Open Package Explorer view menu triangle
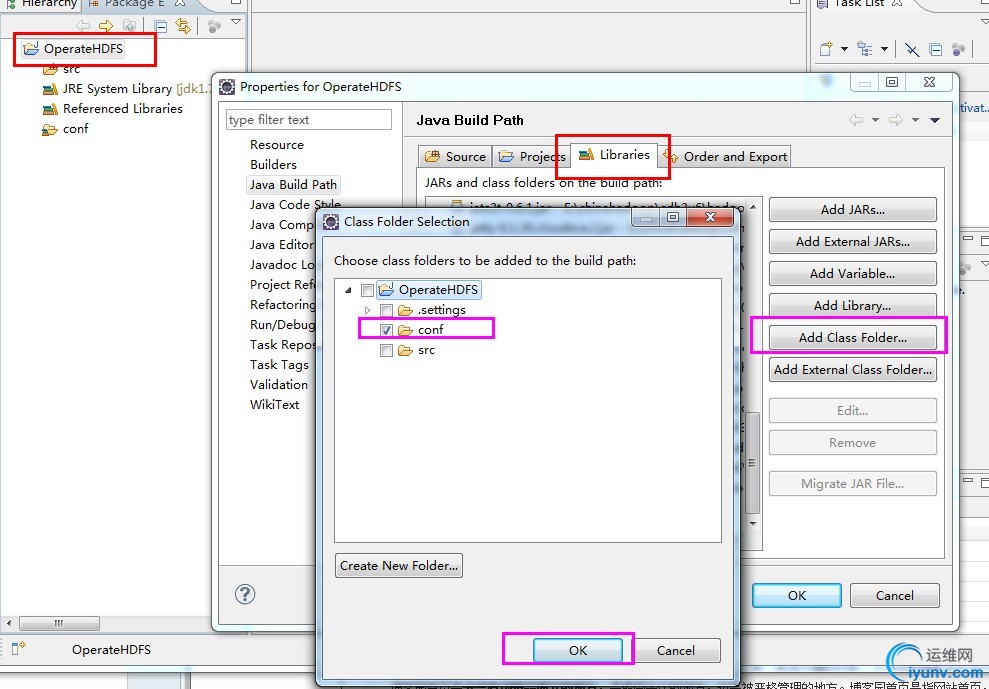The height and width of the screenshot is (689, 989). (236, 21)
